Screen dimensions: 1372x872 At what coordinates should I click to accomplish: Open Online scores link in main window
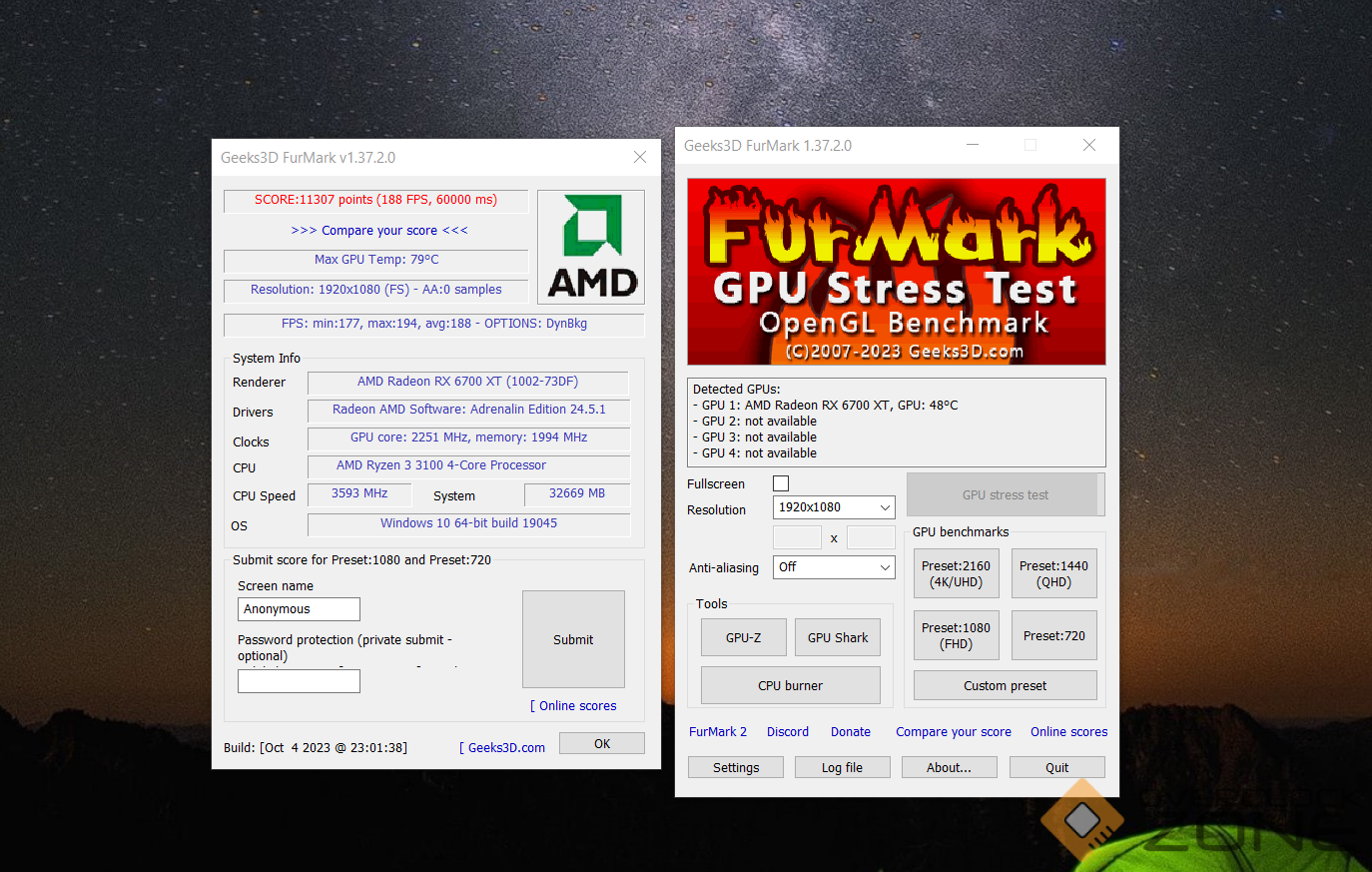pyautogui.click(x=1069, y=732)
